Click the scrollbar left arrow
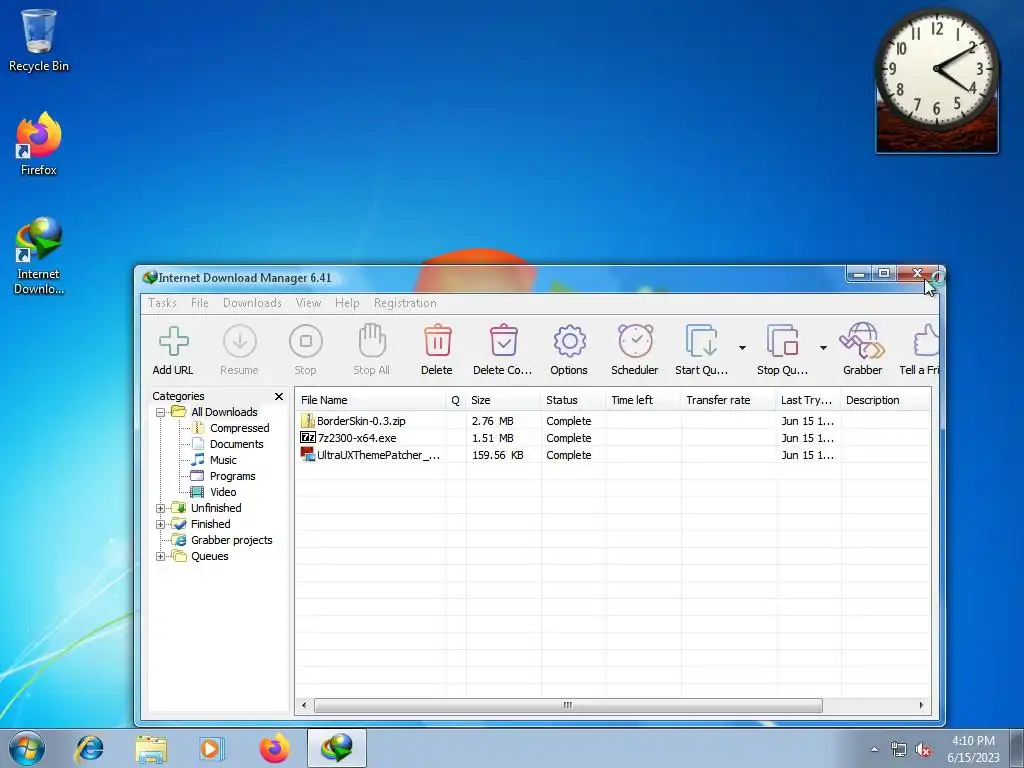Image resolution: width=1024 pixels, height=768 pixels. (x=304, y=705)
